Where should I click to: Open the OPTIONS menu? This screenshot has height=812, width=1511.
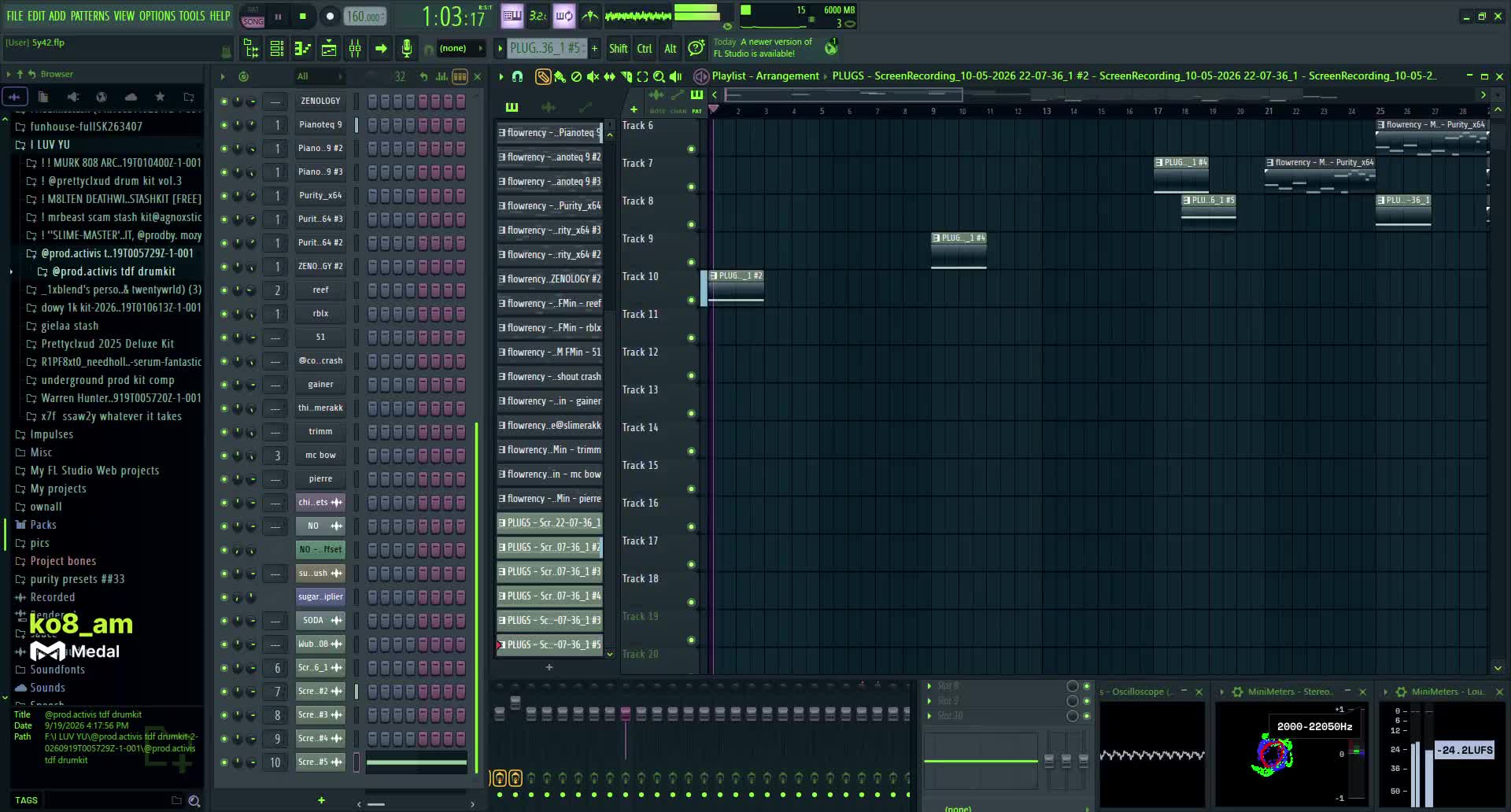coord(157,16)
